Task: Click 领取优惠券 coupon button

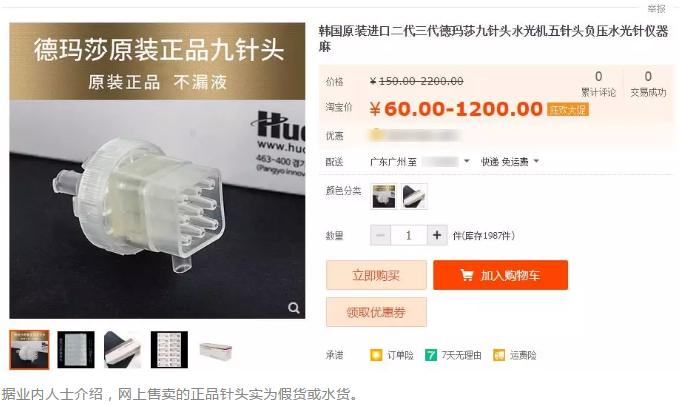Action: (x=376, y=312)
